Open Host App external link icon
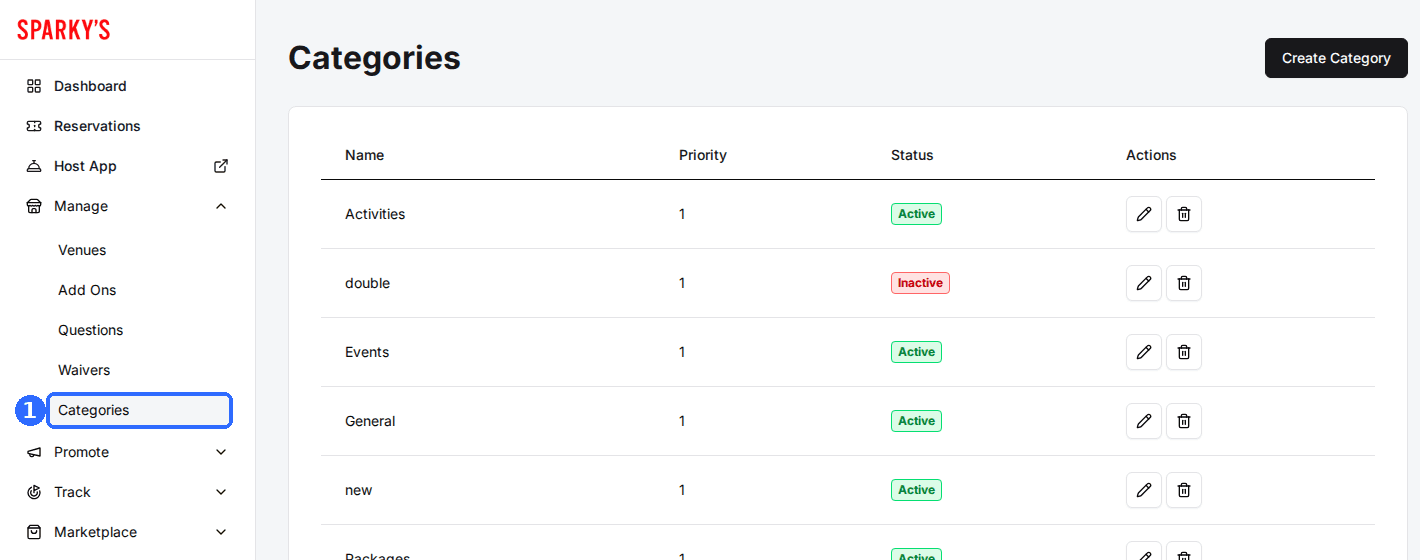Image resolution: width=1420 pixels, height=560 pixels. click(x=221, y=166)
